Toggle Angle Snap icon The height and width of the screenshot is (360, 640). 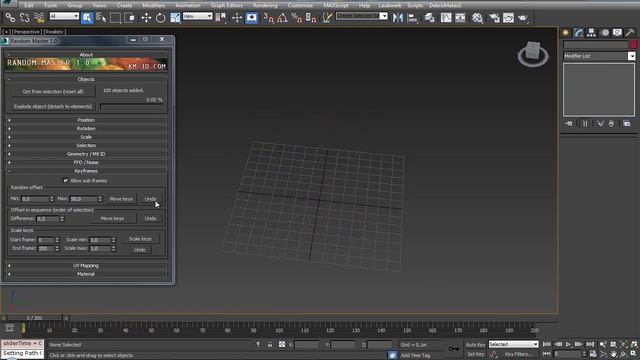282,18
